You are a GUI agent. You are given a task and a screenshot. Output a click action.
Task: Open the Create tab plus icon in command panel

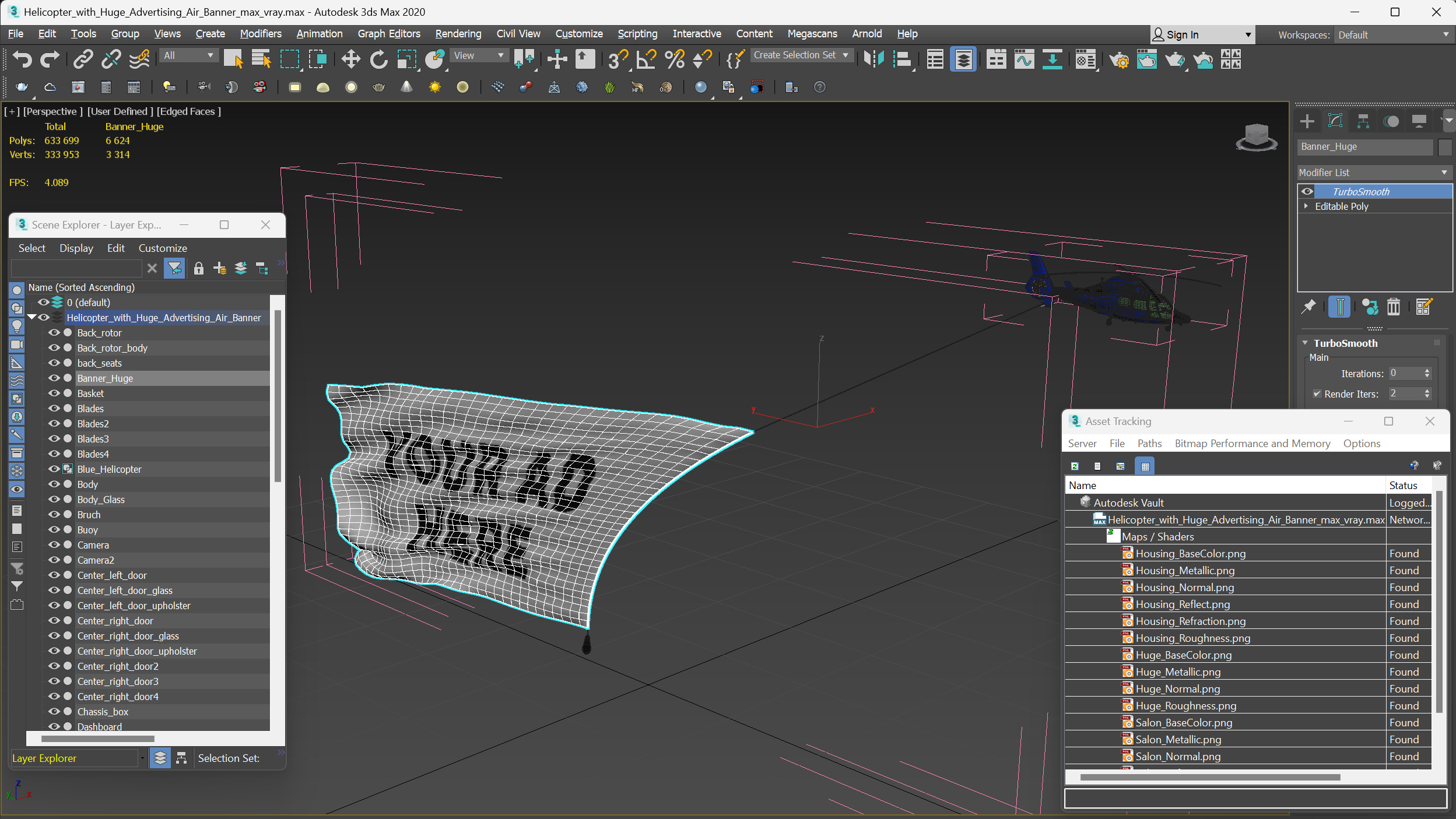pos(1307,121)
